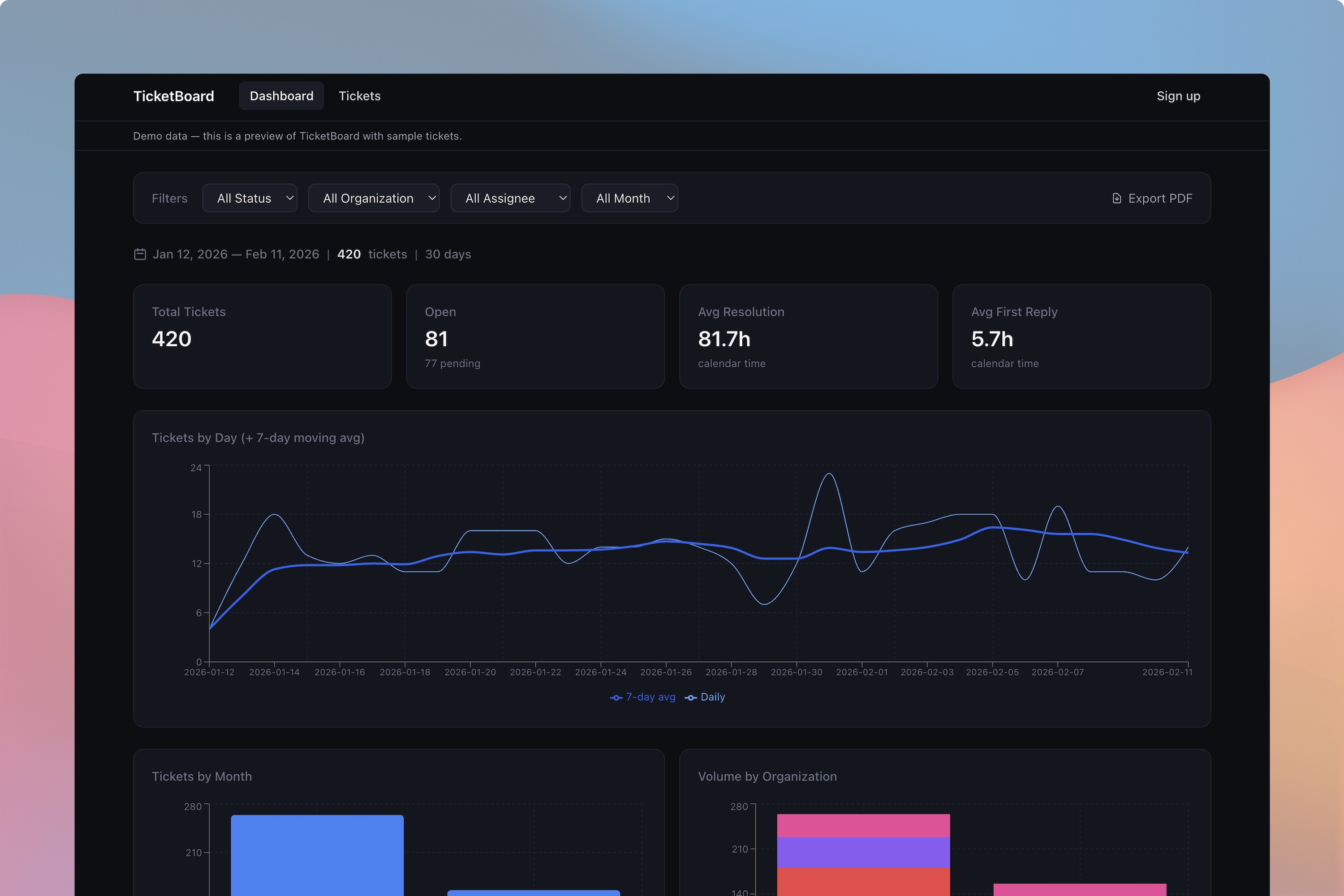Select the Dashboard tab

281,95
